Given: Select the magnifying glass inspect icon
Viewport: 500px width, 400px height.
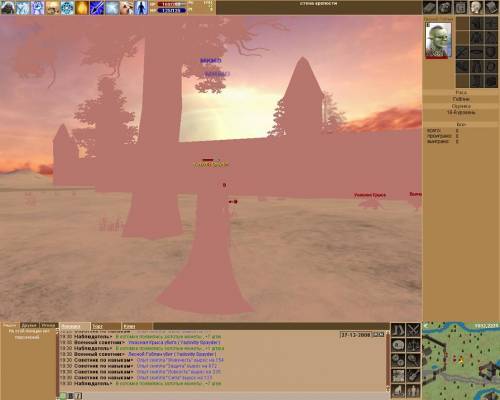Looking at the screenshot, I should click(x=413, y=361).
